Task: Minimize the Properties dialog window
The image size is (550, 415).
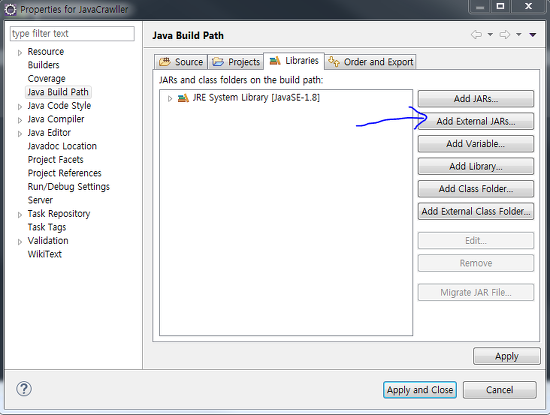Action: point(480,6)
